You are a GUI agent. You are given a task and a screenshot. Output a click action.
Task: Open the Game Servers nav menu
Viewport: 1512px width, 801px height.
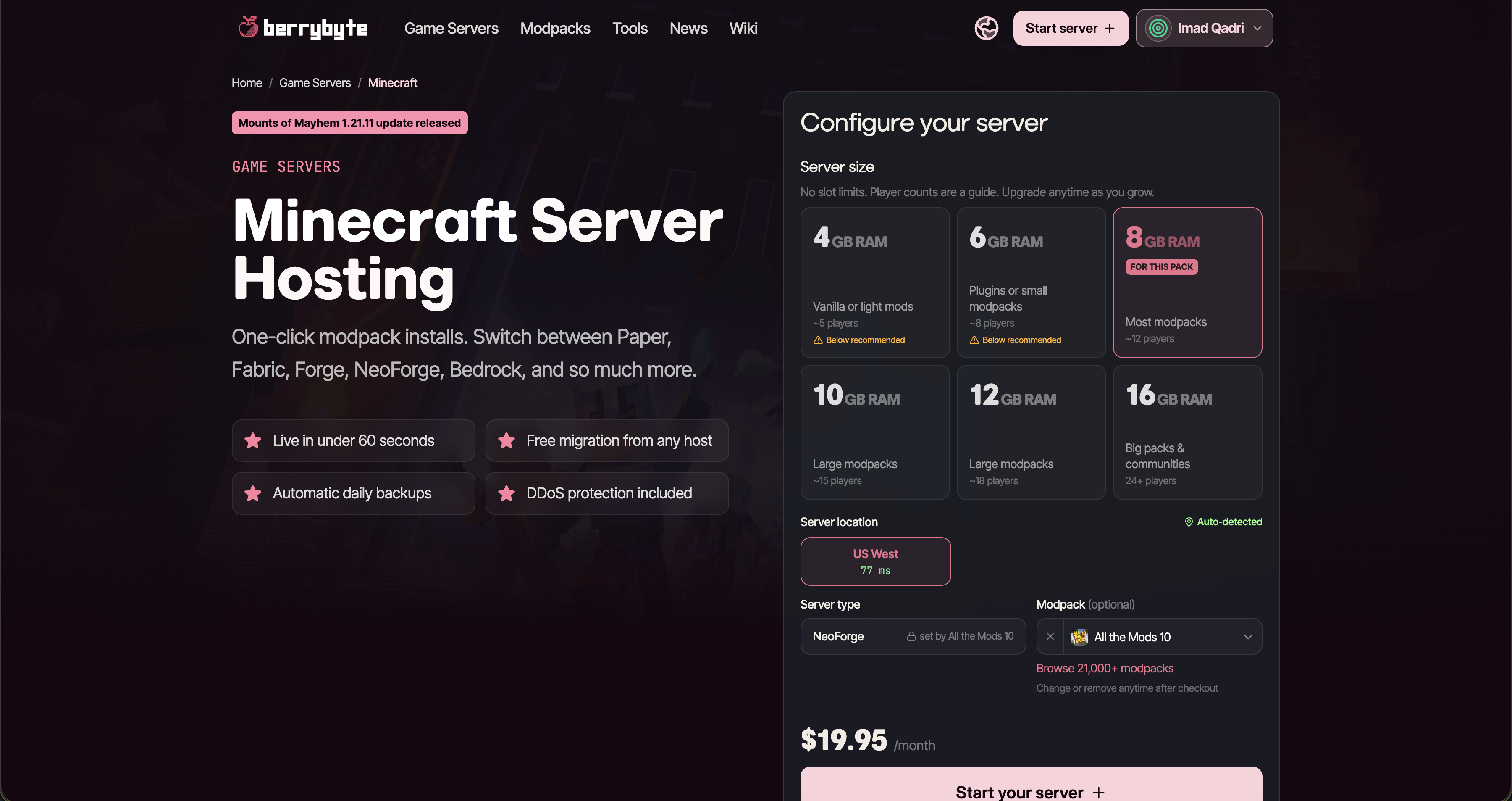pos(451,28)
